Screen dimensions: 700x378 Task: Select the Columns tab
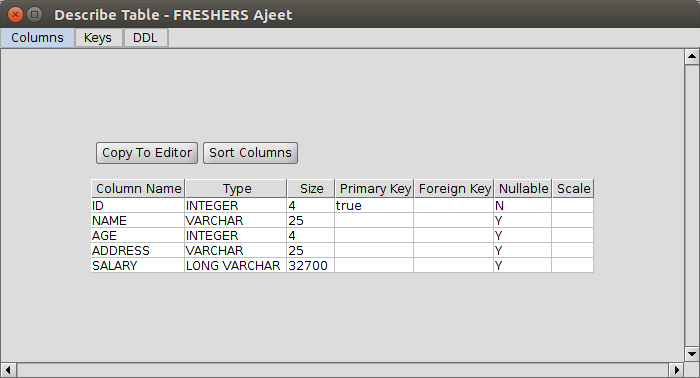38,38
